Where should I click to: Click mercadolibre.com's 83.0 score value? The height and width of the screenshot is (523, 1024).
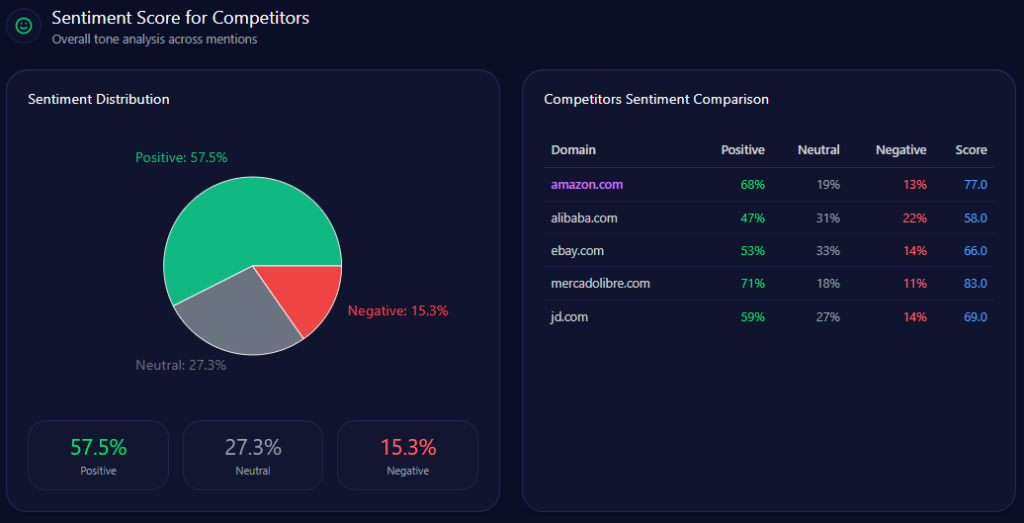pos(975,283)
